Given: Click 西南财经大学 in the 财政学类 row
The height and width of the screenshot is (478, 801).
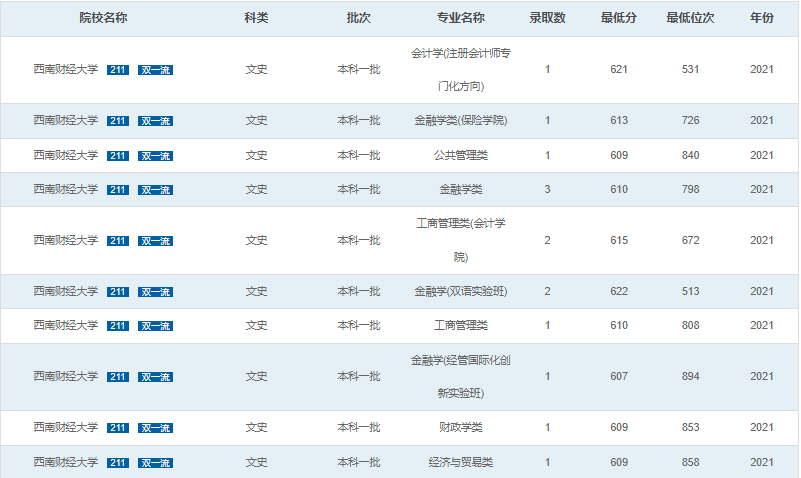Looking at the screenshot, I should click(66, 427).
